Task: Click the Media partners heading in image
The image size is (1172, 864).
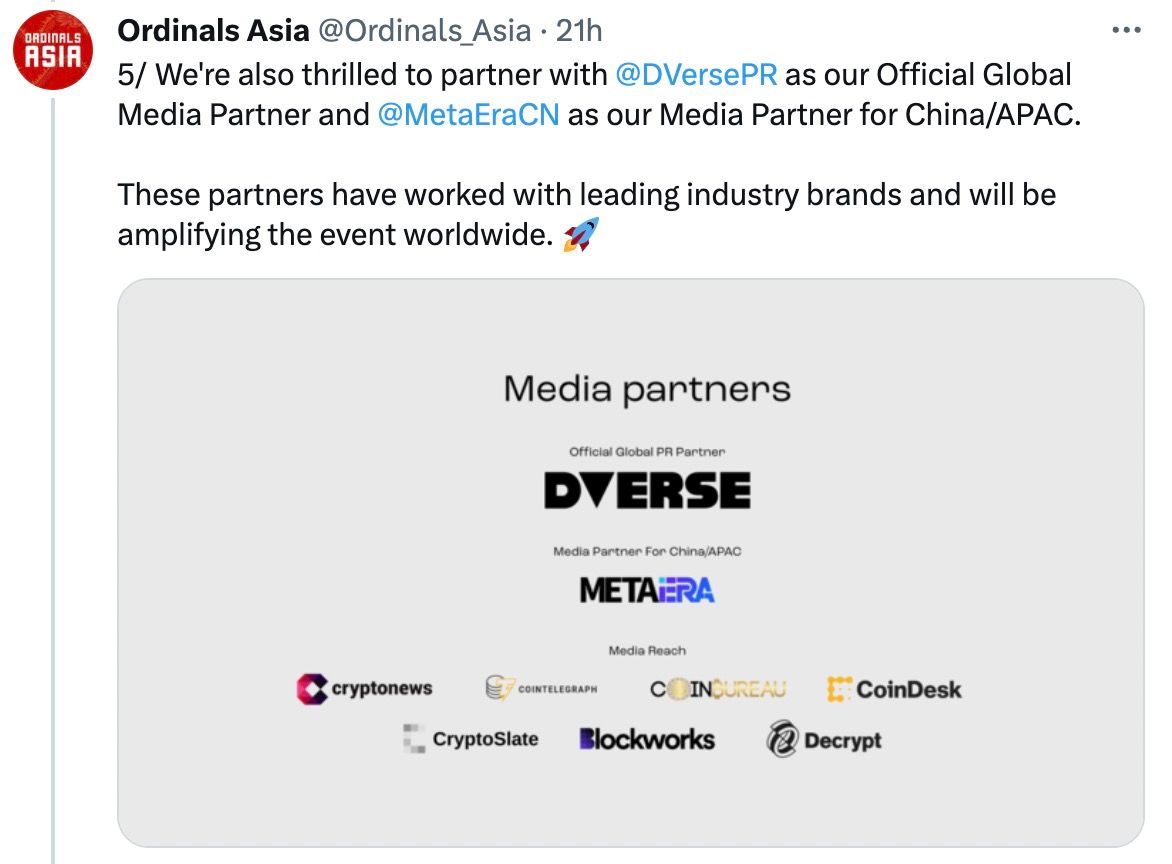Action: pyautogui.click(x=647, y=389)
